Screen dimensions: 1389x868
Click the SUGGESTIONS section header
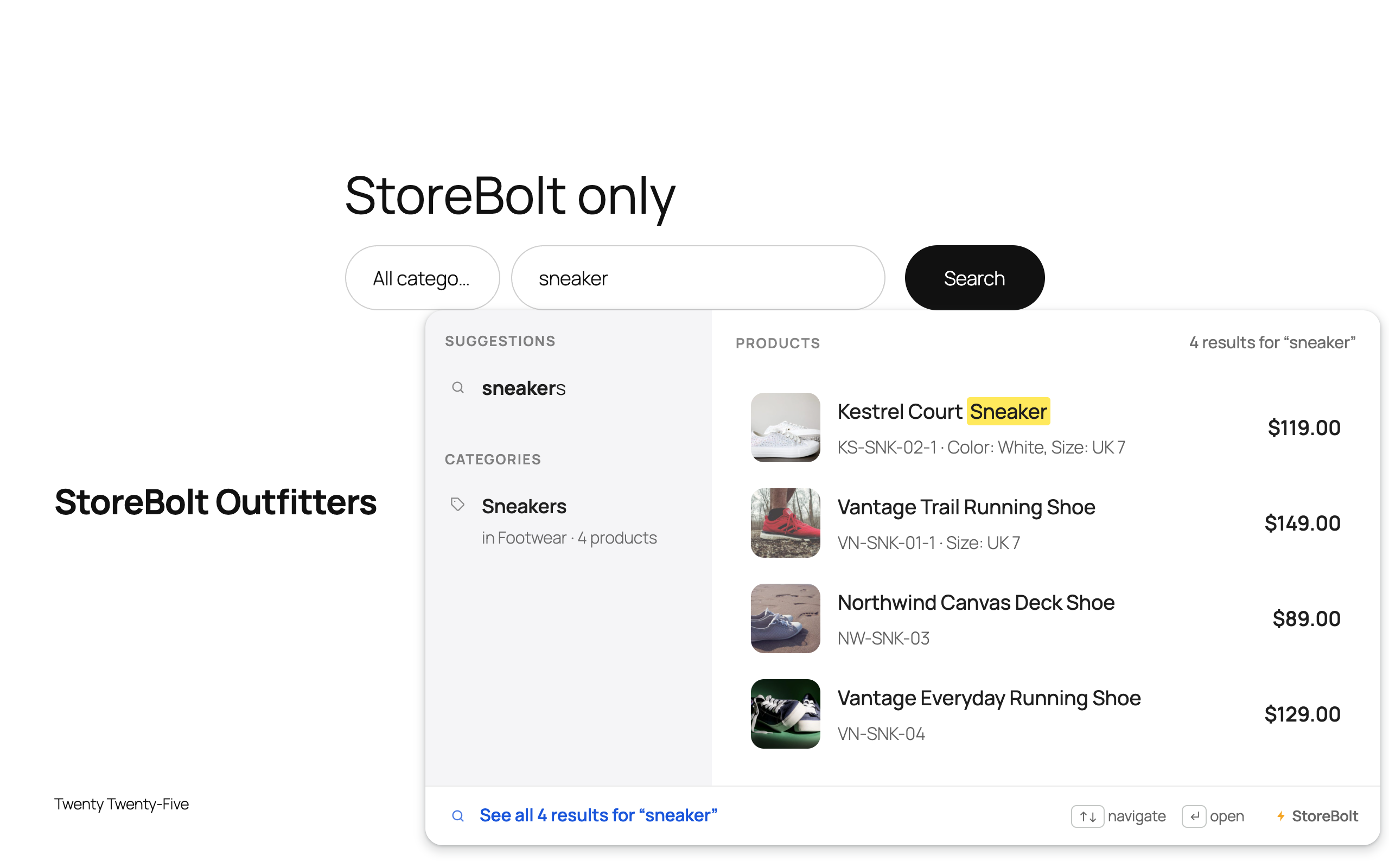500,341
